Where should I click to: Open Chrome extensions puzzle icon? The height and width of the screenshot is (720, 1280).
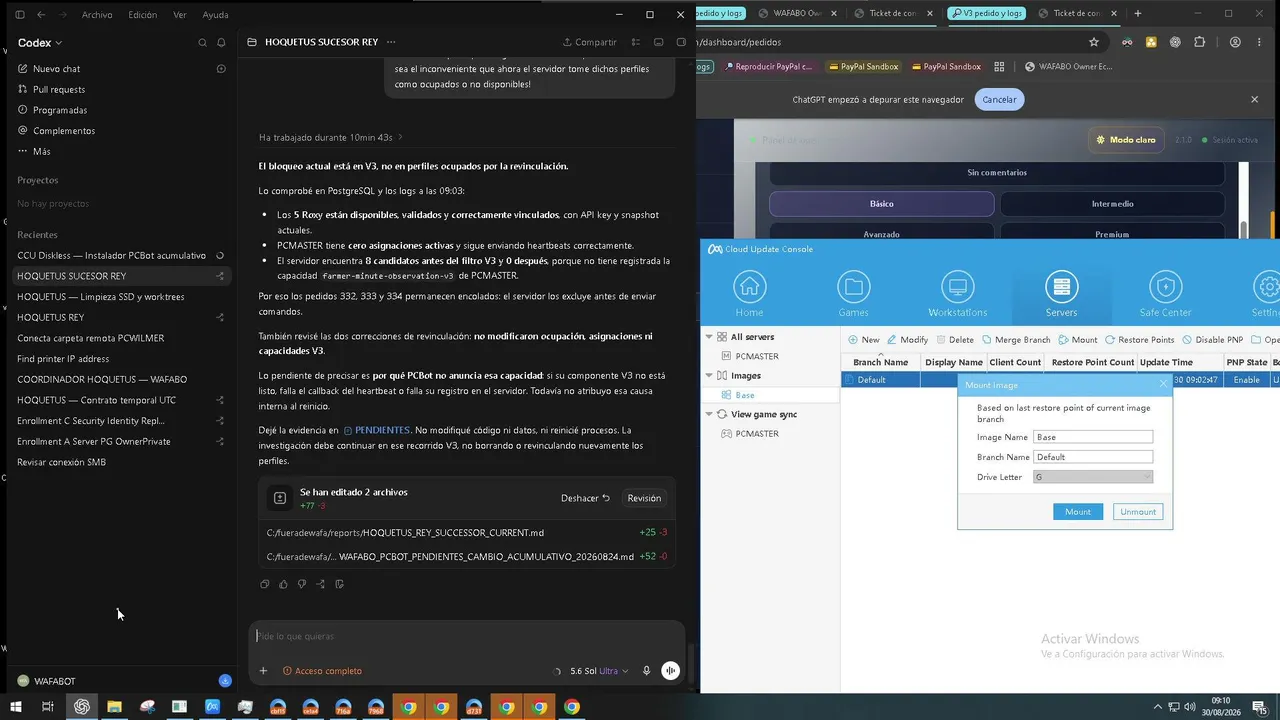1200,42
